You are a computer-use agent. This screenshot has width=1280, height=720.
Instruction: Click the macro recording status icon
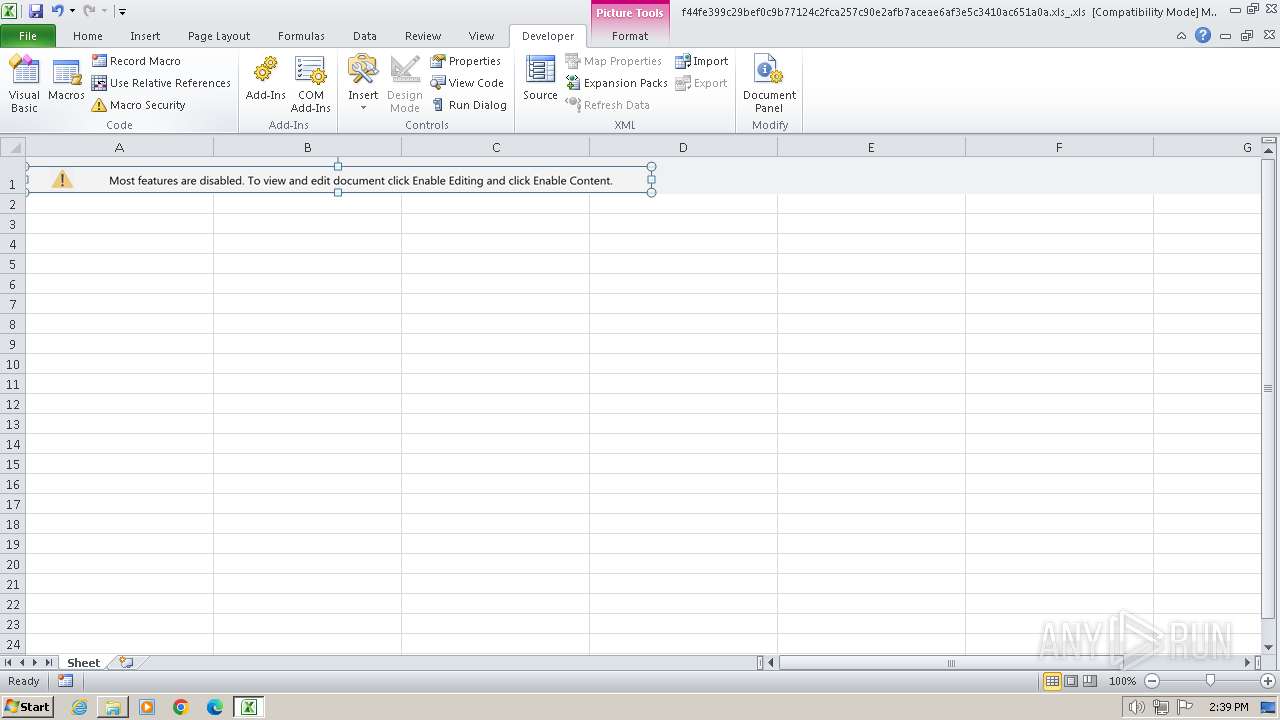pos(65,681)
